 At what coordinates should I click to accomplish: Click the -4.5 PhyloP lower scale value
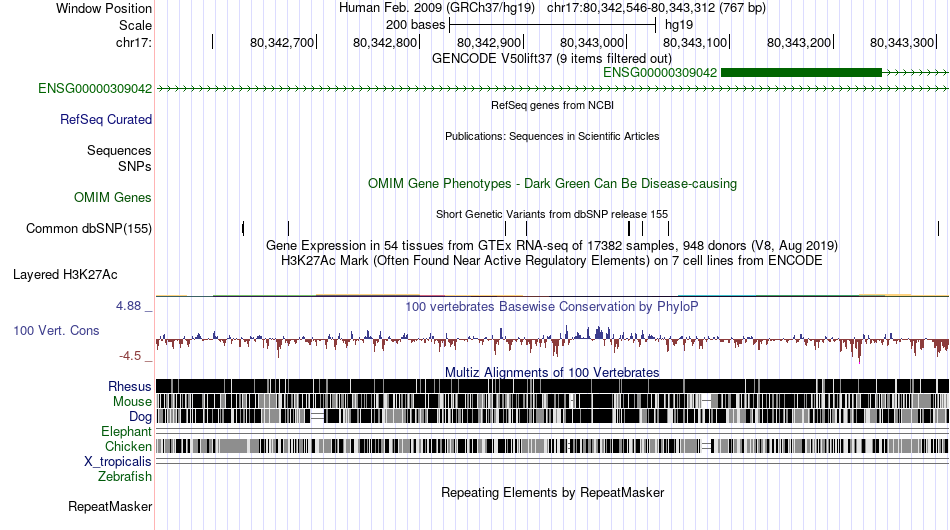coord(130,356)
